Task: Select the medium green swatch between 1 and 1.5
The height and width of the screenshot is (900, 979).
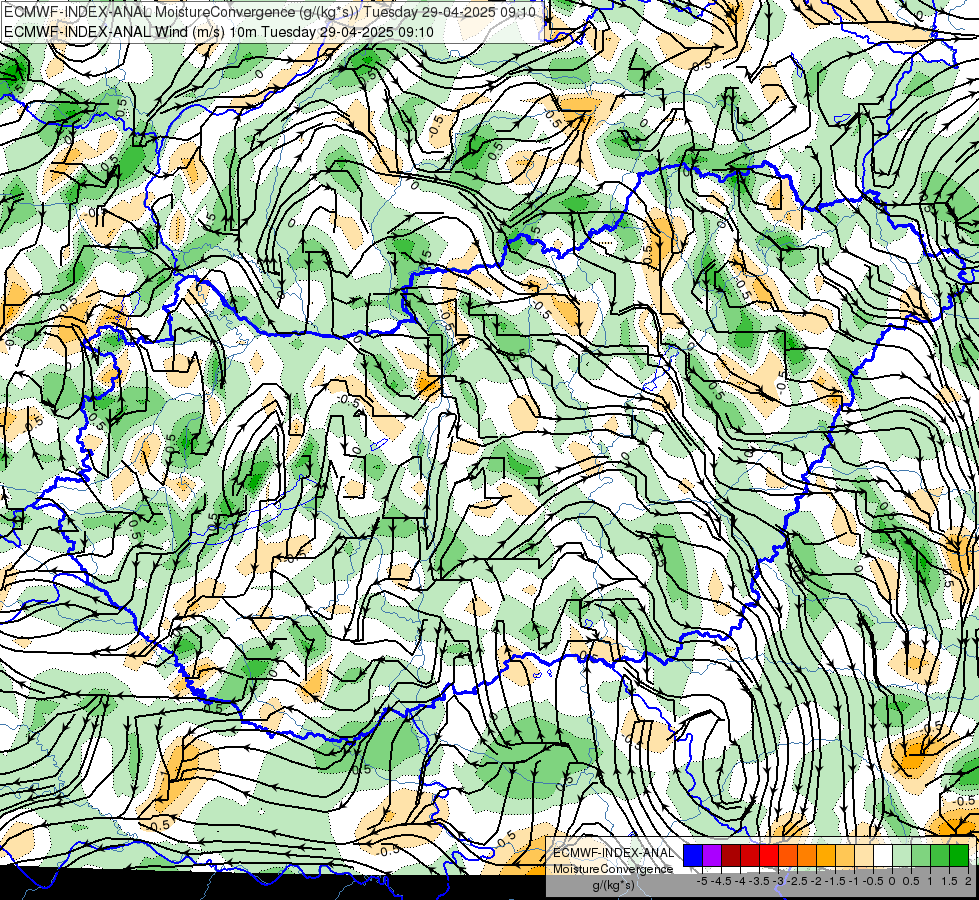Action: click(940, 855)
